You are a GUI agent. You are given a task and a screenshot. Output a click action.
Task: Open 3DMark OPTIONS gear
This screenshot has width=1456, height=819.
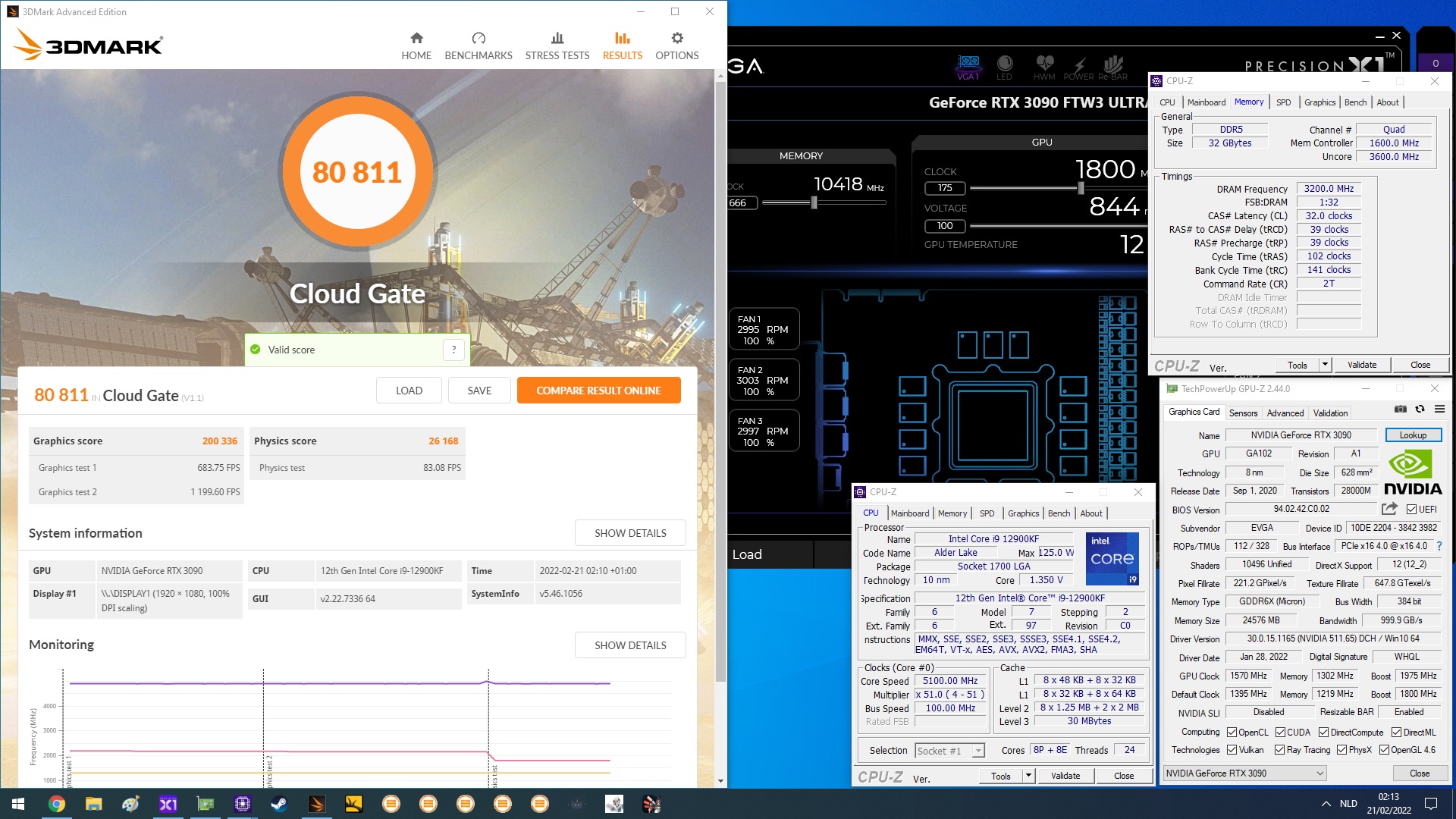coord(677,46)
